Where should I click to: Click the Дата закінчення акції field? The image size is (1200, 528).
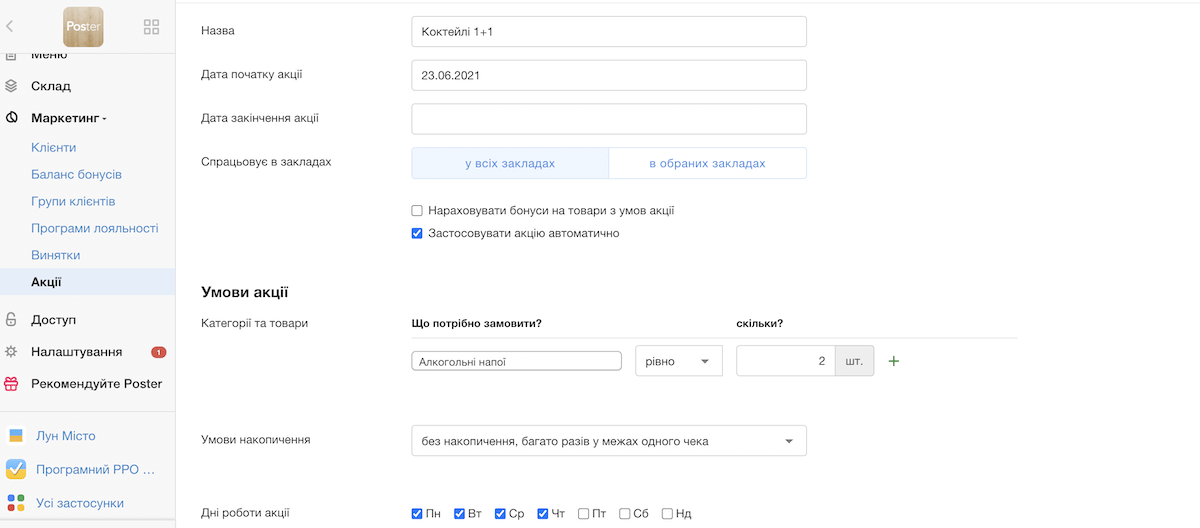608,119
